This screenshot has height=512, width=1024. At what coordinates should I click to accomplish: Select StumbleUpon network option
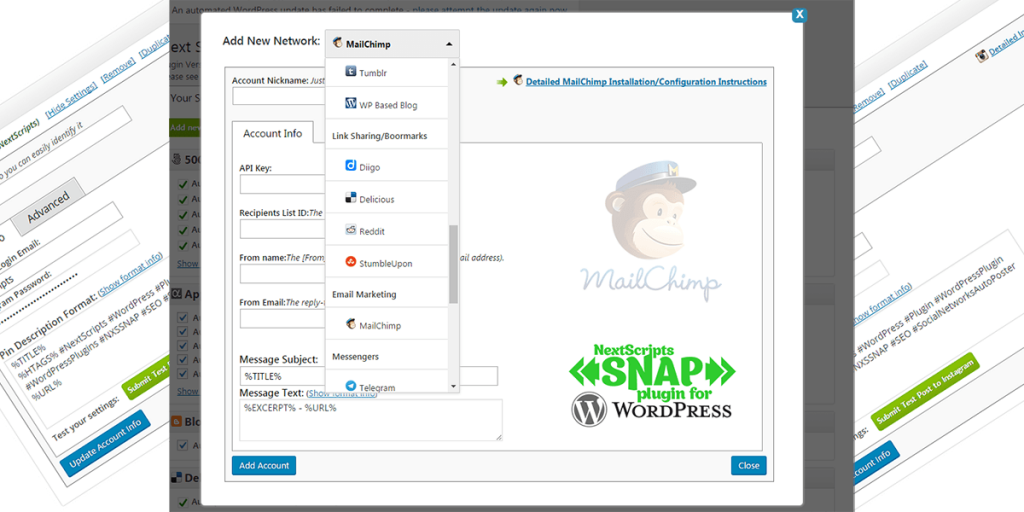(387, 263)
